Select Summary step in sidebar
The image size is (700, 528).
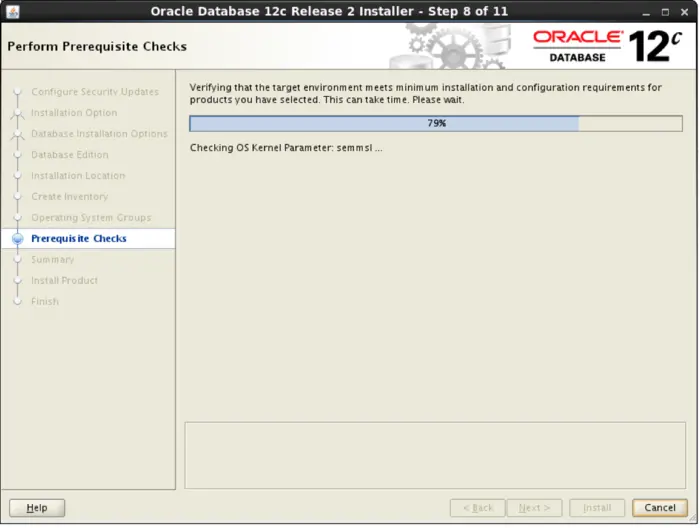[x=53, y=259]
